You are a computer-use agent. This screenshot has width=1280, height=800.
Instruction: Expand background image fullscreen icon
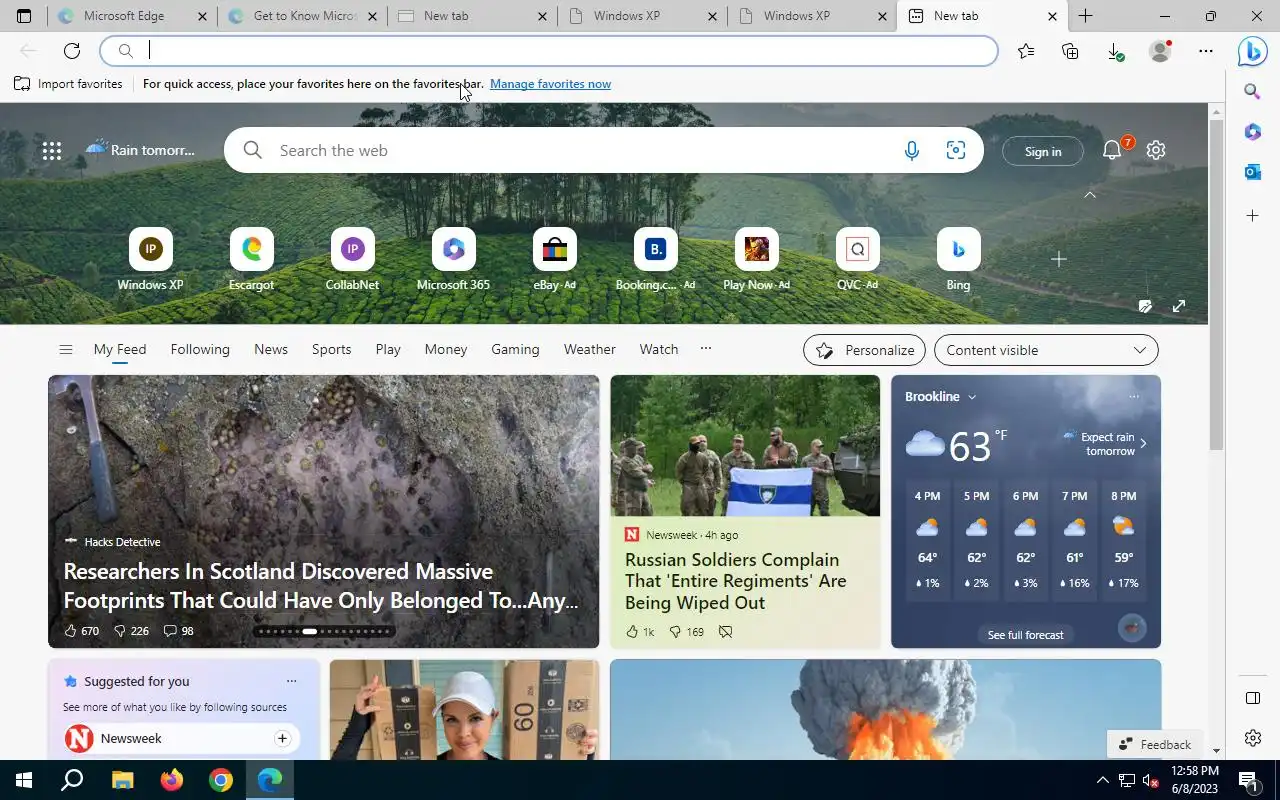pos(1179,306)
